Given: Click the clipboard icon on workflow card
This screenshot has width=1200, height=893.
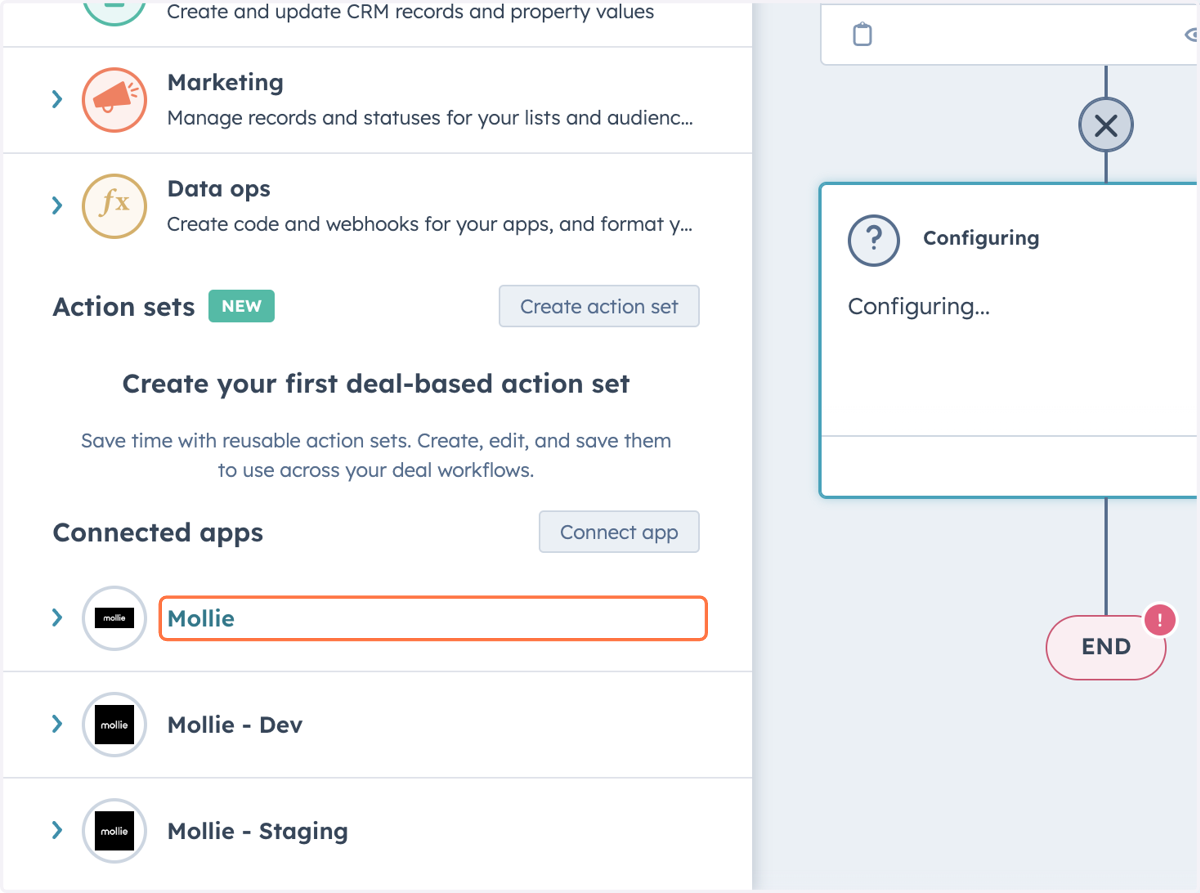Looking at the screenshot, I should (x=862, y=35).
